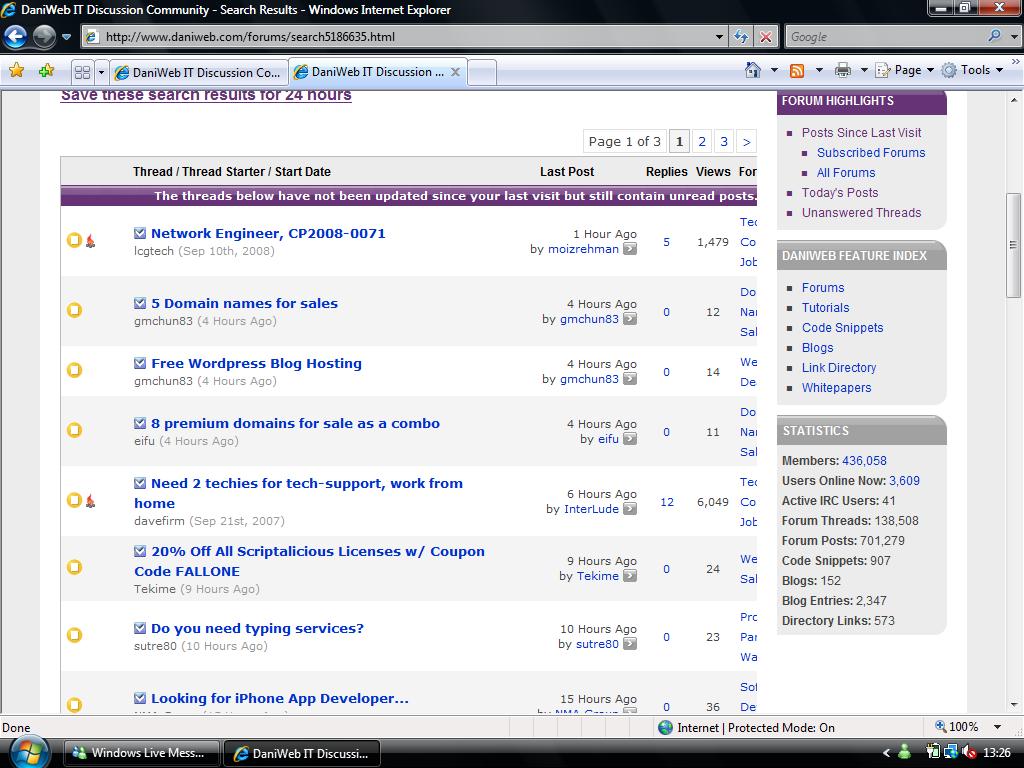Open the Code Snippets feature link
The height and width of the screenshot is (768, 1024).
coord(842,328)
